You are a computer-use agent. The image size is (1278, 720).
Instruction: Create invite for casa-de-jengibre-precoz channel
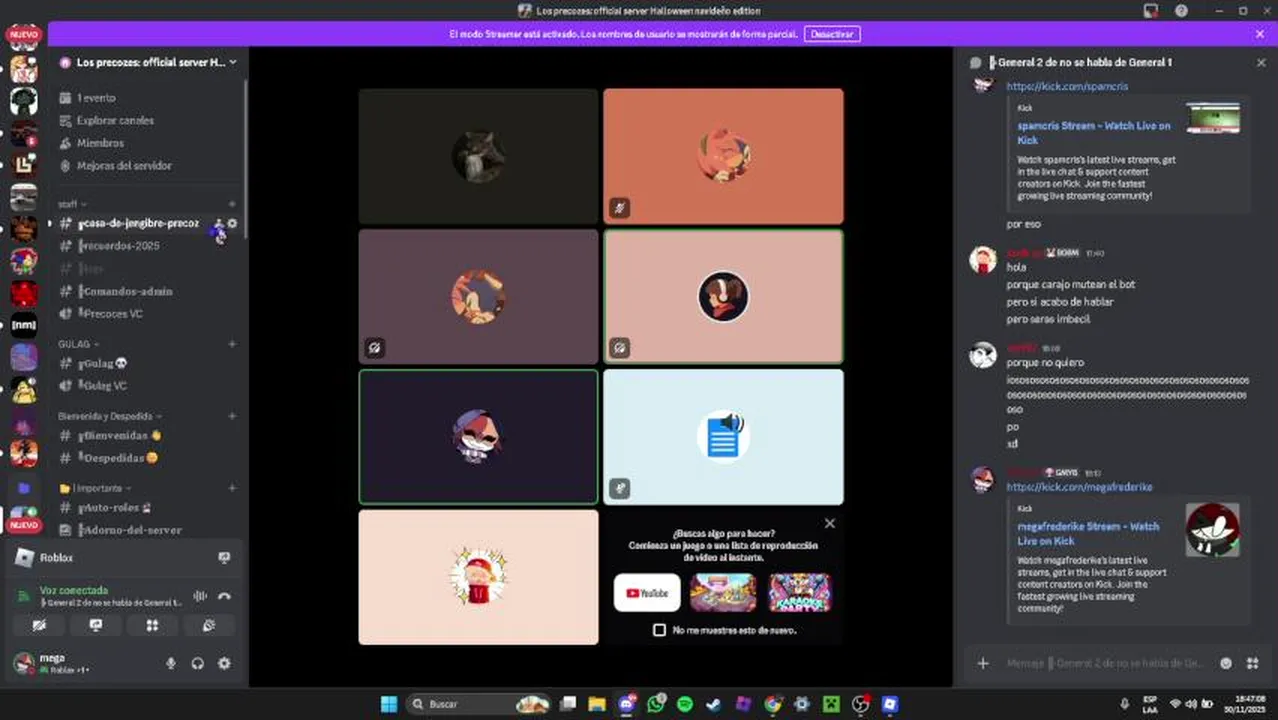coord(219,223)
